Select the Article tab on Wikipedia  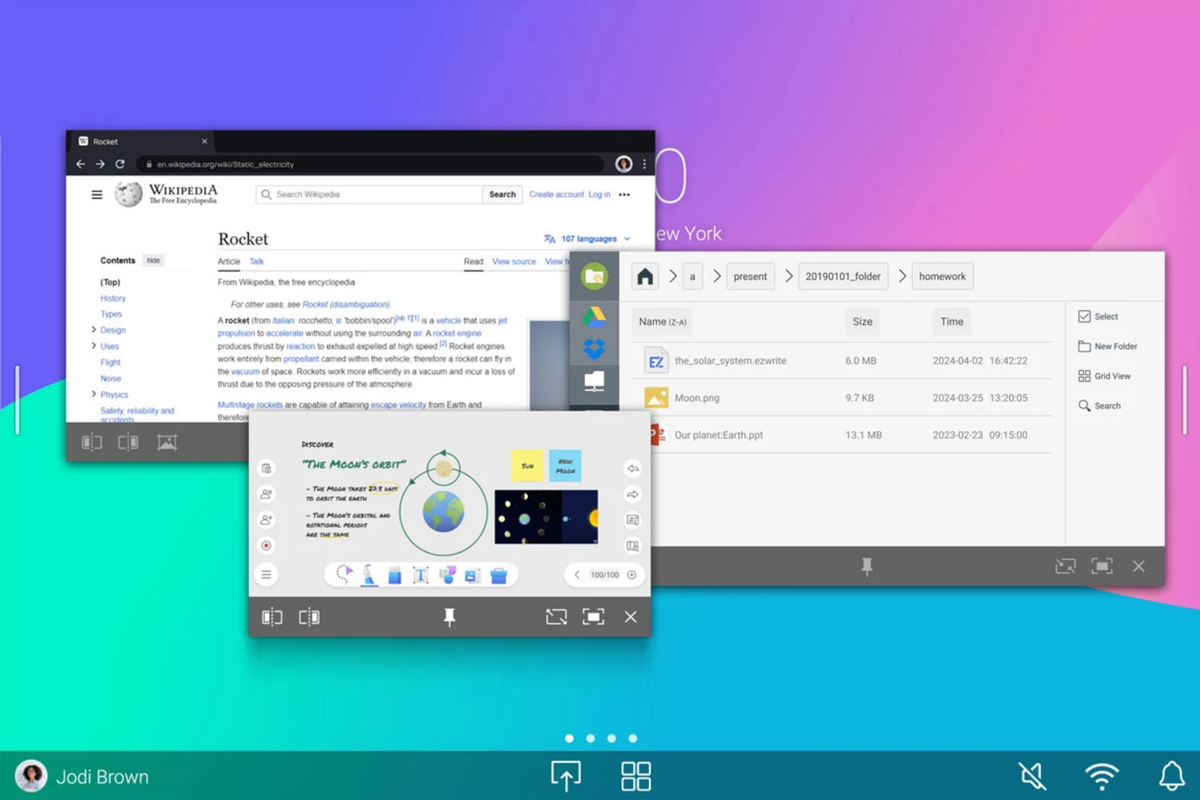(229, 262)
